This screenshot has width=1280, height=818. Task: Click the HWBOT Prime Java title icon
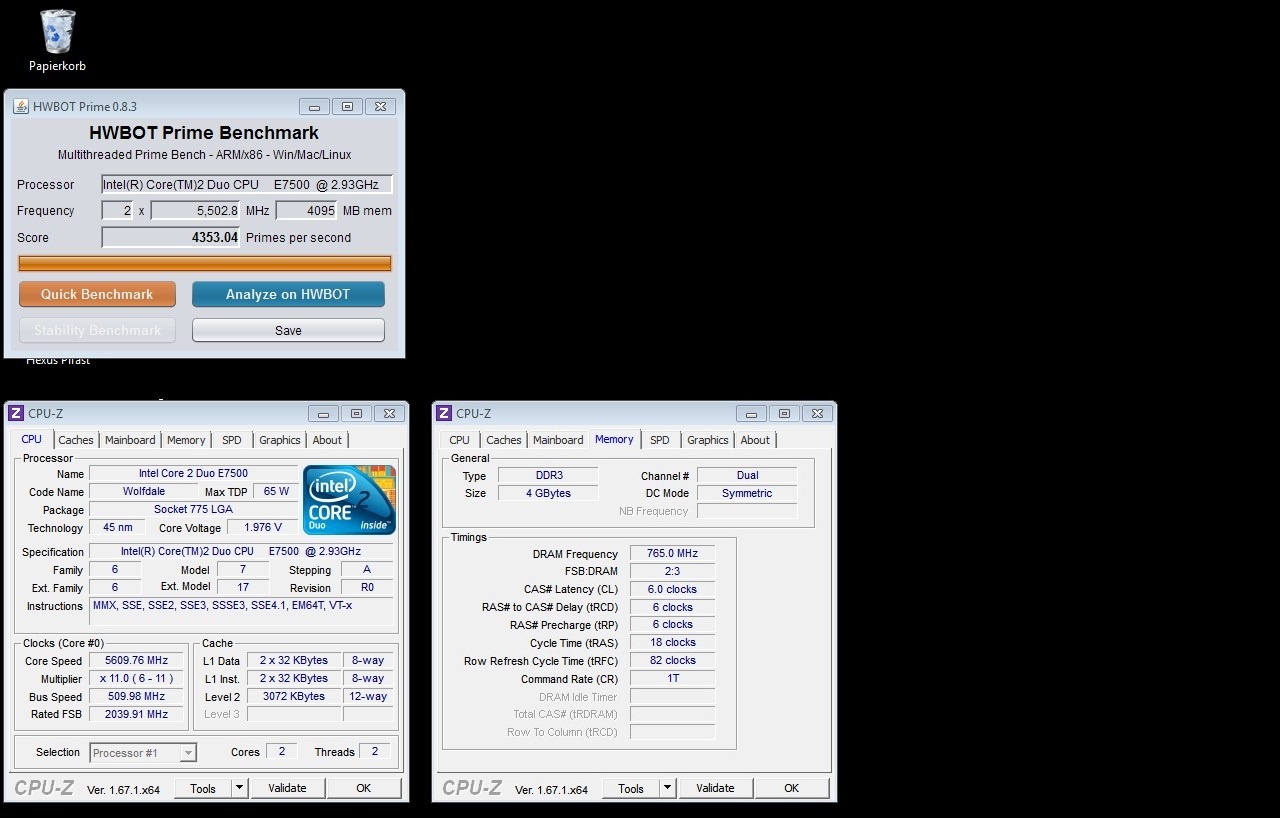21,106
